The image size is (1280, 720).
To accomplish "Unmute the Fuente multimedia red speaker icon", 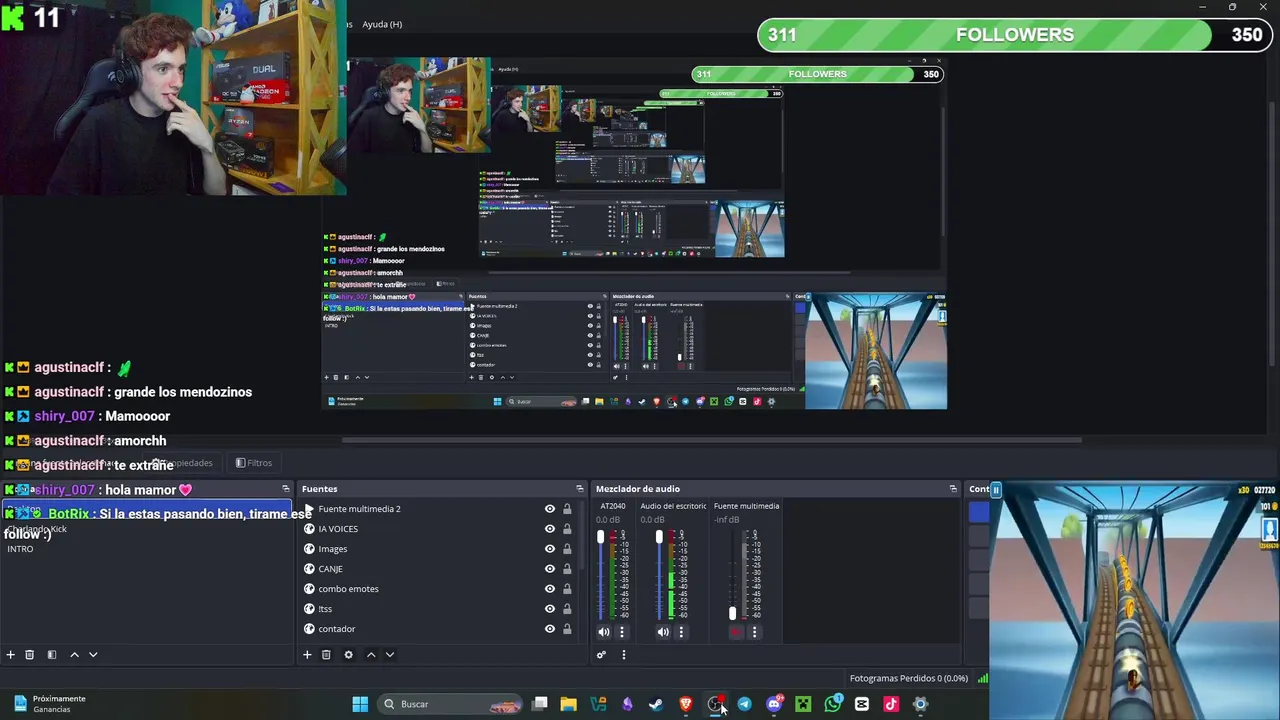I will (x=736, y=632).
